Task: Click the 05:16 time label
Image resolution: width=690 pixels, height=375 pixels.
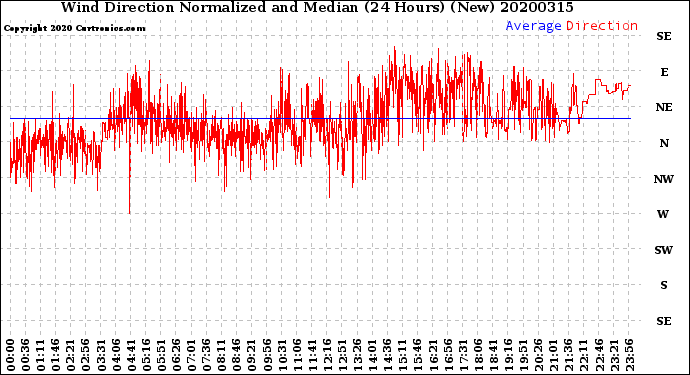Action: tap(146, 355)
